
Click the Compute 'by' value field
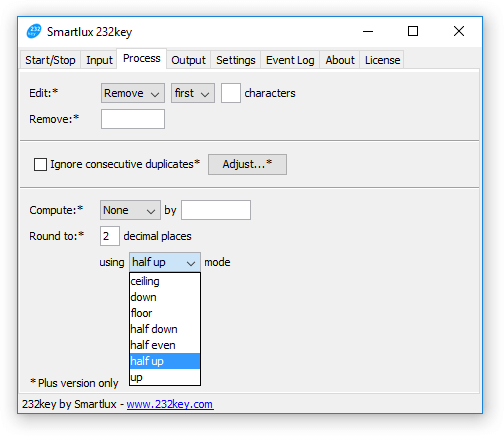click(x=216, y=210)
